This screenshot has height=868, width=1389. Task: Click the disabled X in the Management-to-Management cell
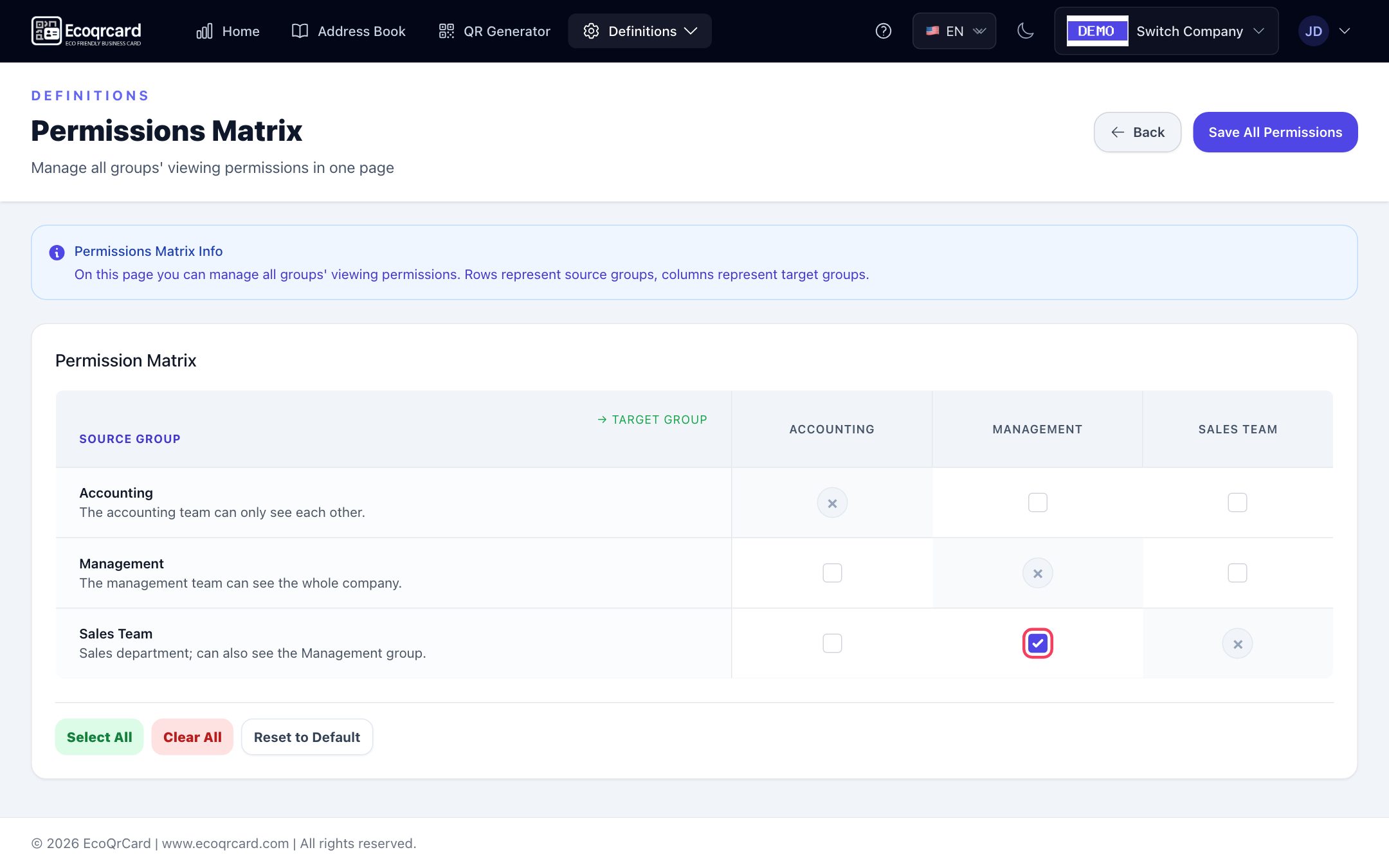pos(1037,574)
